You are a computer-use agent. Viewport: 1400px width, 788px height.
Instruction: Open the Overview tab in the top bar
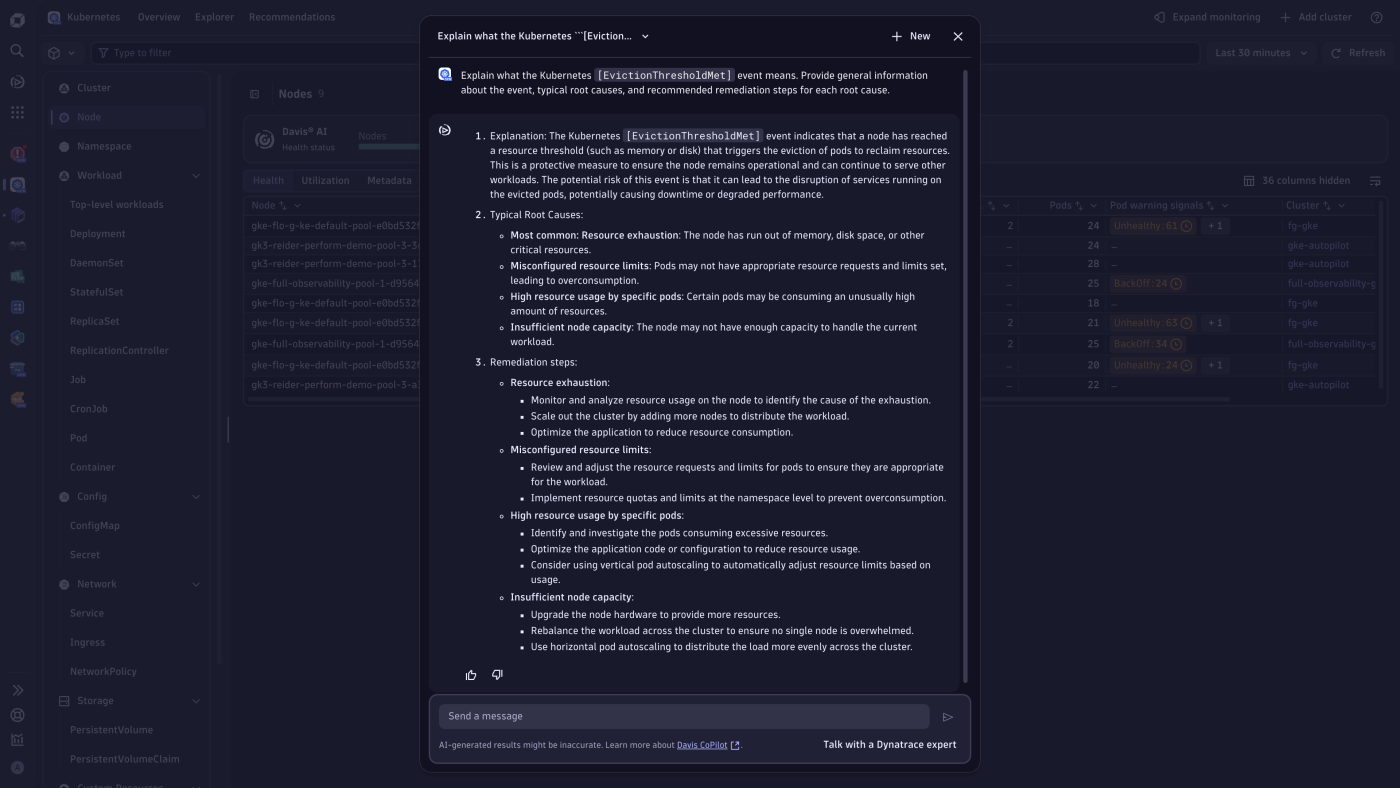pyautogui.click(x=159, y=17)
